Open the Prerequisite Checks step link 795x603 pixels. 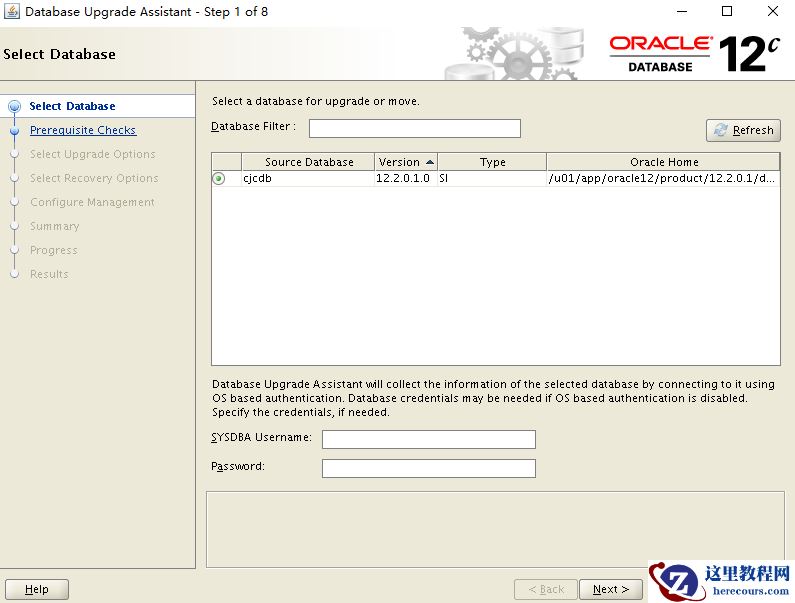[x=83, y=130]
